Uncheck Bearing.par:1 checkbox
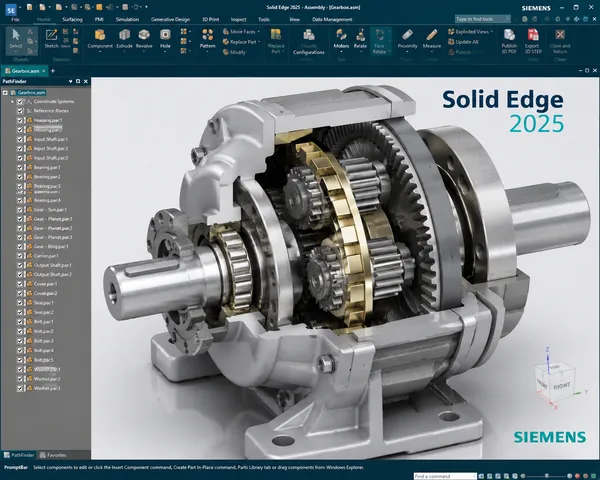Image resolution: width=600 pixels, height=480 pixels. click(20, 167)
